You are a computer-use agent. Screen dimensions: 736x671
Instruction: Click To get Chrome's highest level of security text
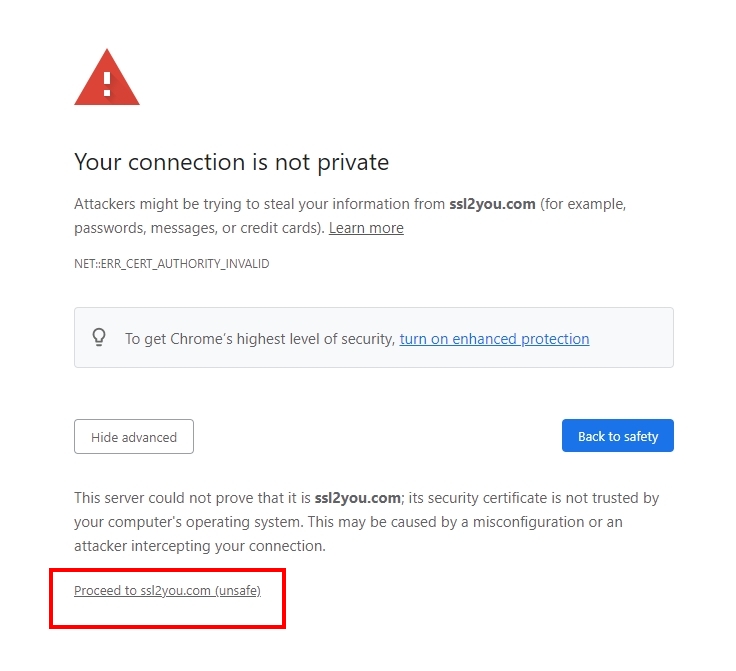(259, 339)
